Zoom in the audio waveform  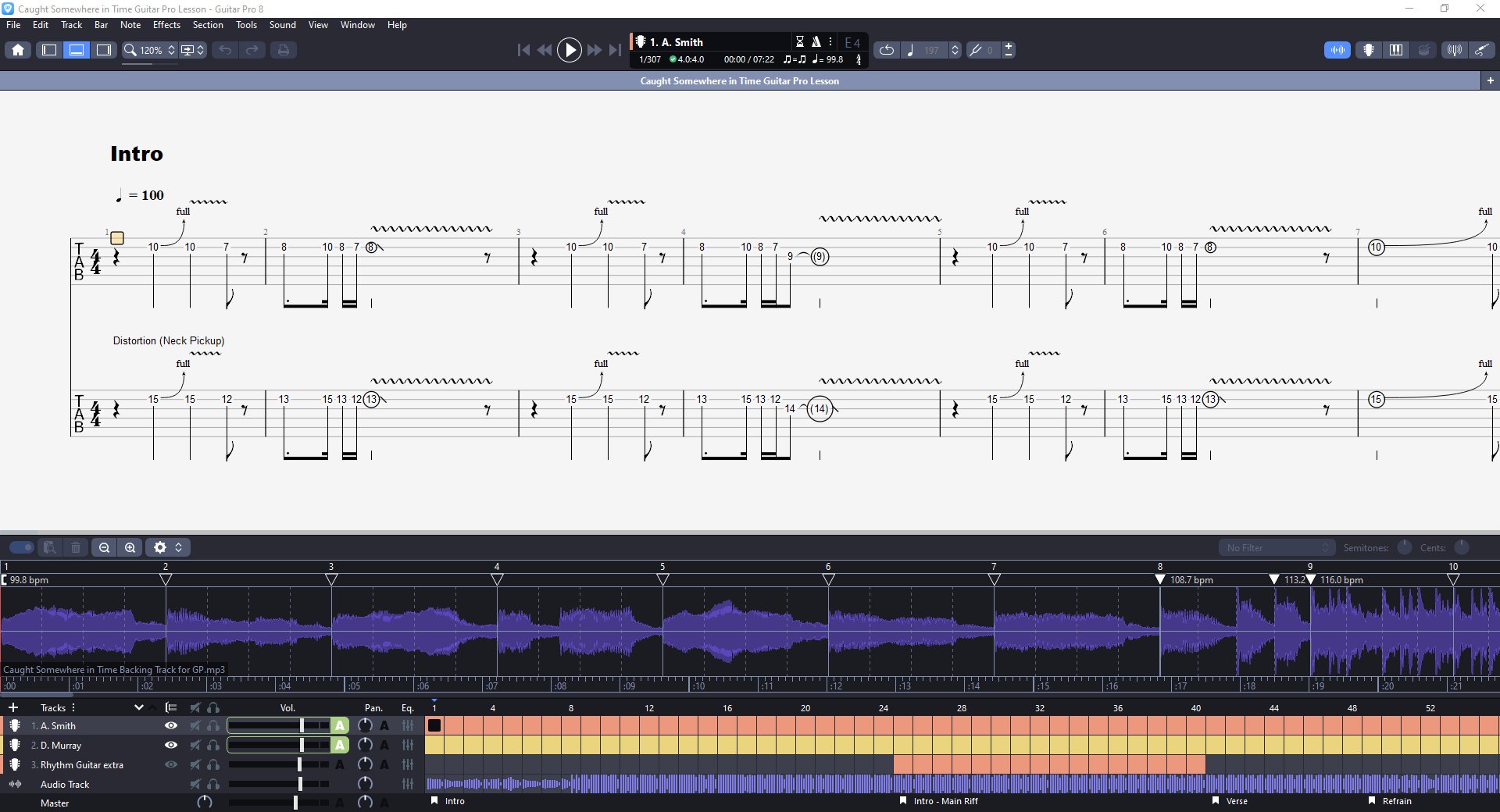pyautogui.click(x=130, y=547)
